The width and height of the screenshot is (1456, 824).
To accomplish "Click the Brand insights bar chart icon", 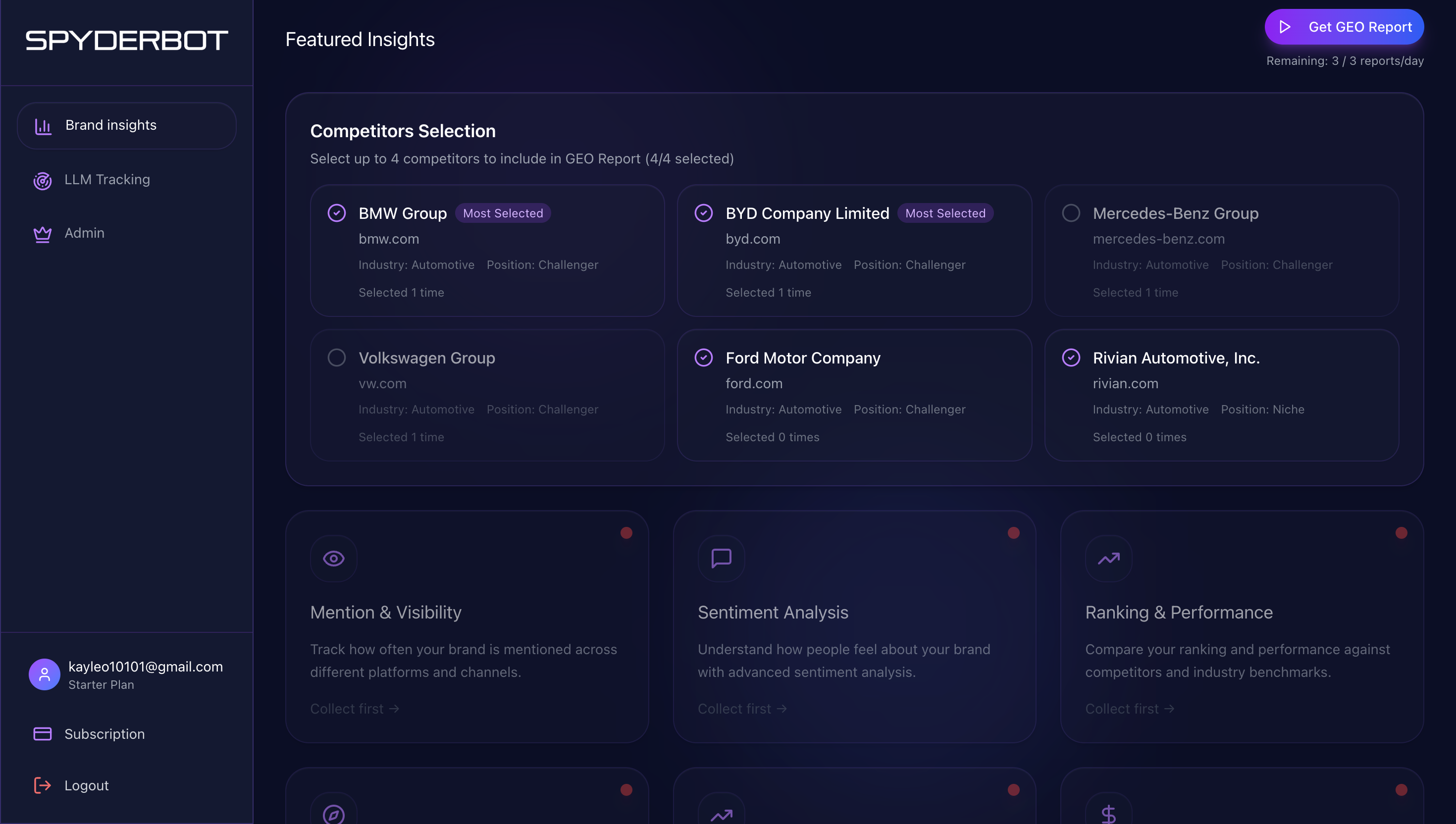I will [43, 126].
